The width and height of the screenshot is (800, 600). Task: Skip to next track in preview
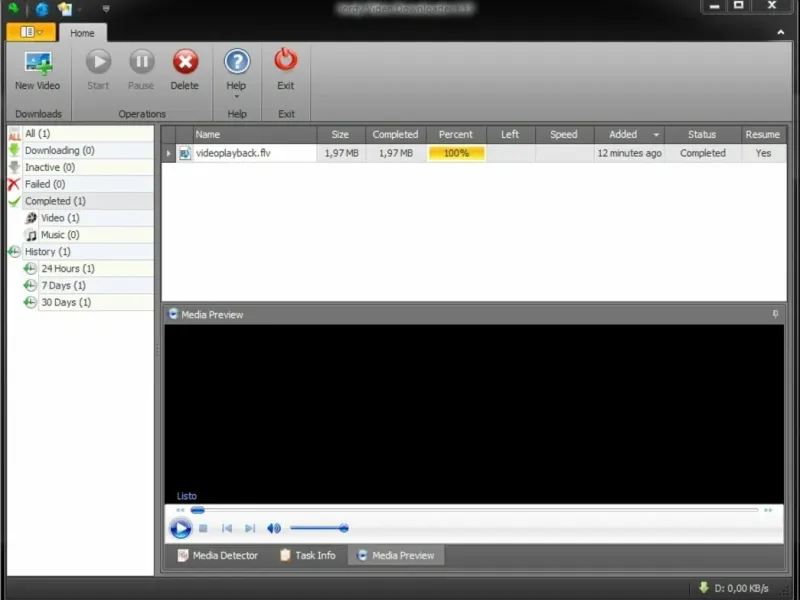click(x=250, y=529)
